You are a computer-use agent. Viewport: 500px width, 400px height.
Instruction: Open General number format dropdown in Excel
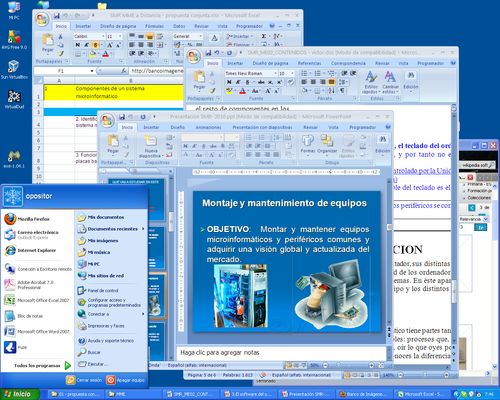point(201,36)
